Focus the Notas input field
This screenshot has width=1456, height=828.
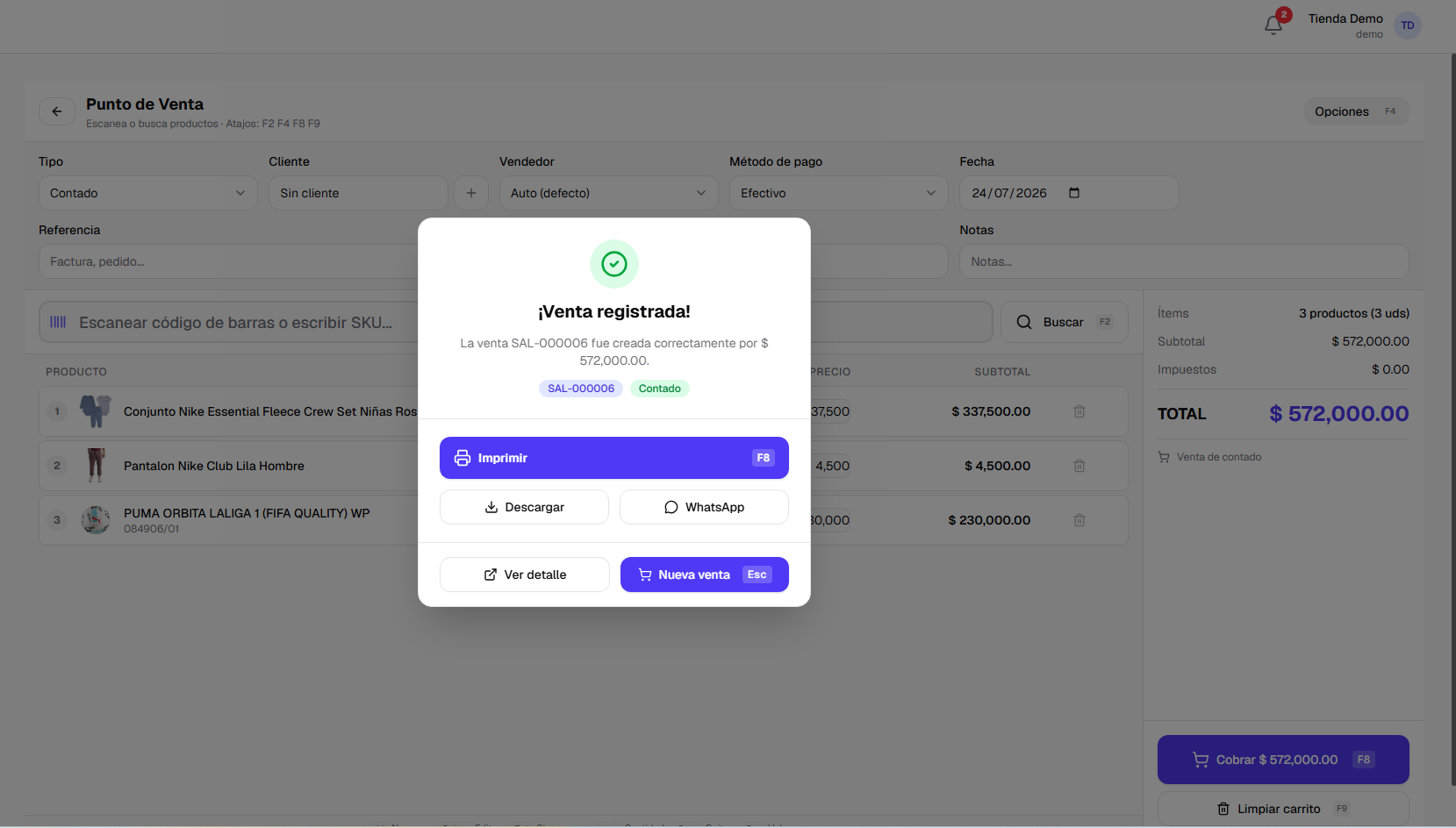coord(1184,261)
